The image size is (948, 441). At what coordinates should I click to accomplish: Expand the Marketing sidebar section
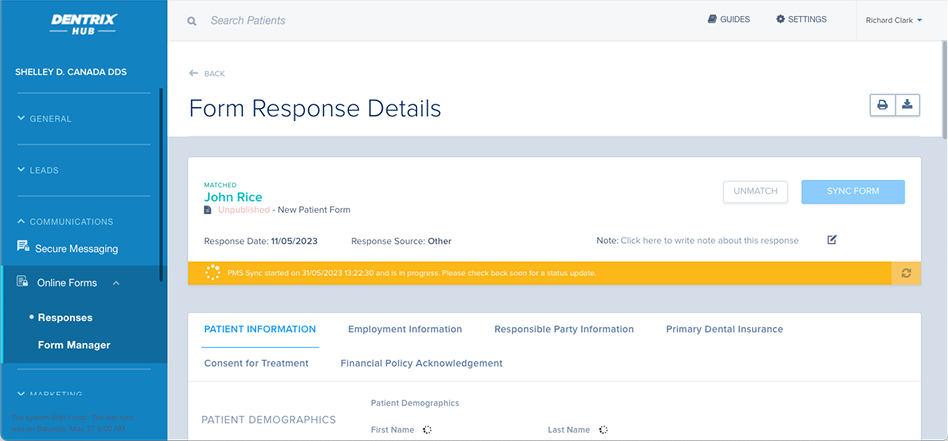click(x=50, y=394)
